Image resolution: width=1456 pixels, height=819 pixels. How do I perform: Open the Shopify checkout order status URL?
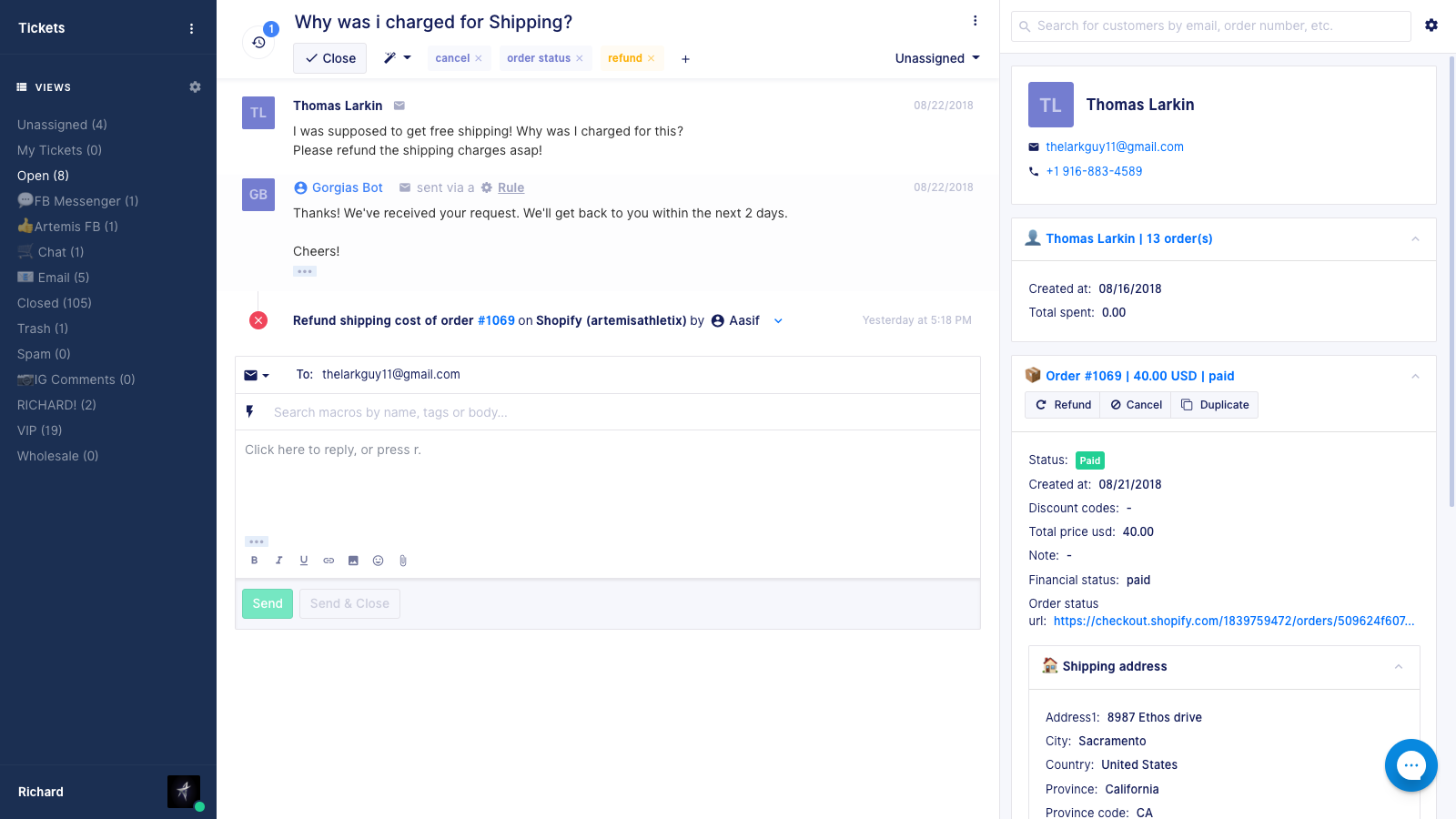[x=1234, y=621]
